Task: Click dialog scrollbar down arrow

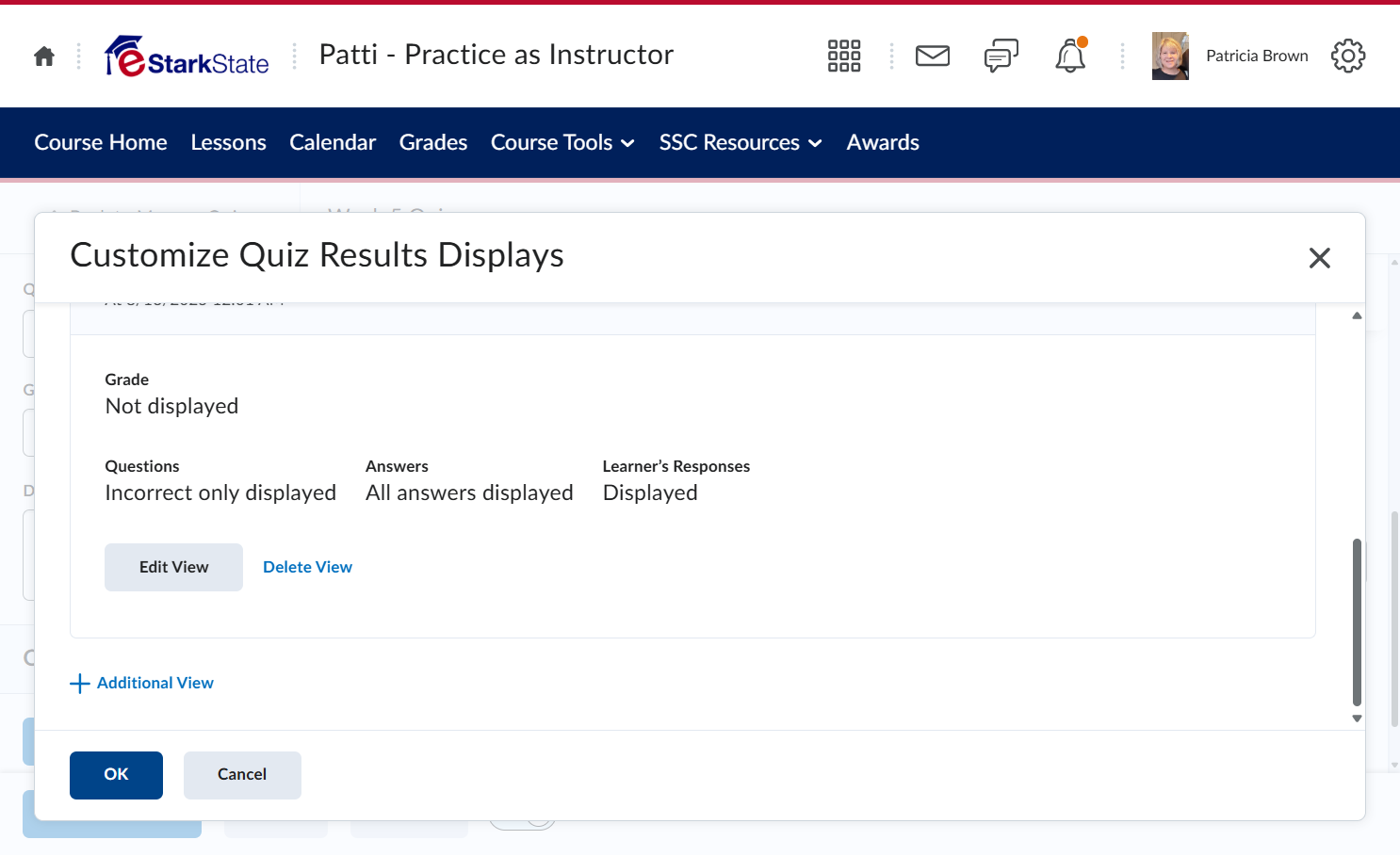Action: [x=1357, y=719]
